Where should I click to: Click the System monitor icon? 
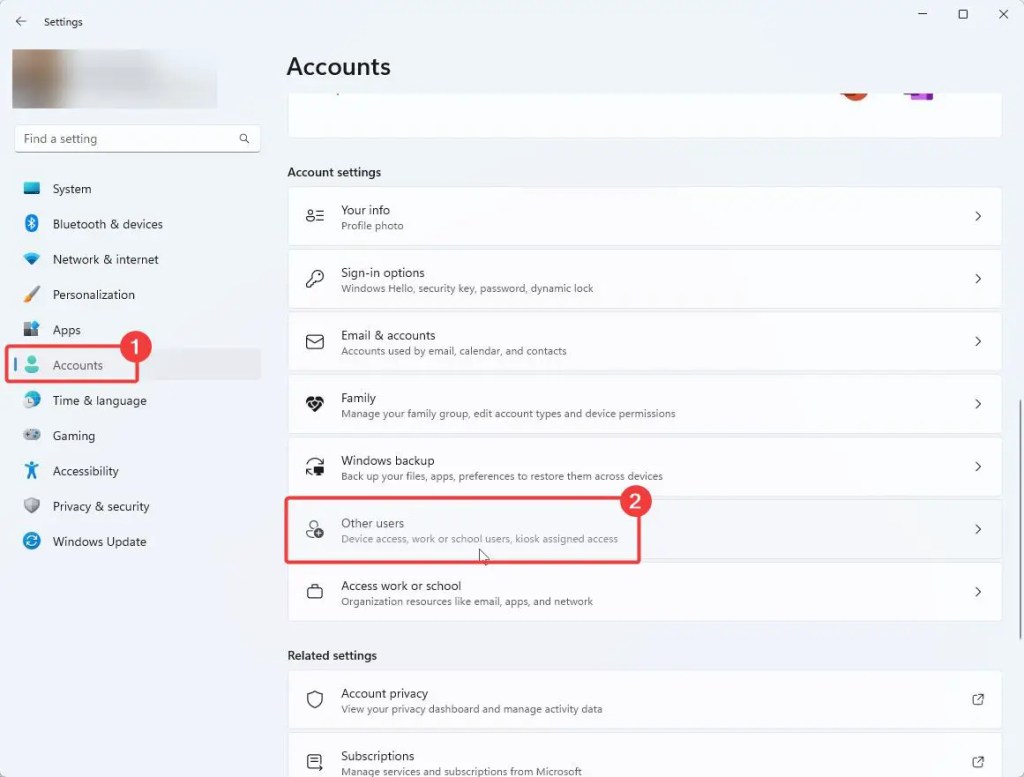tap(31, 189)
